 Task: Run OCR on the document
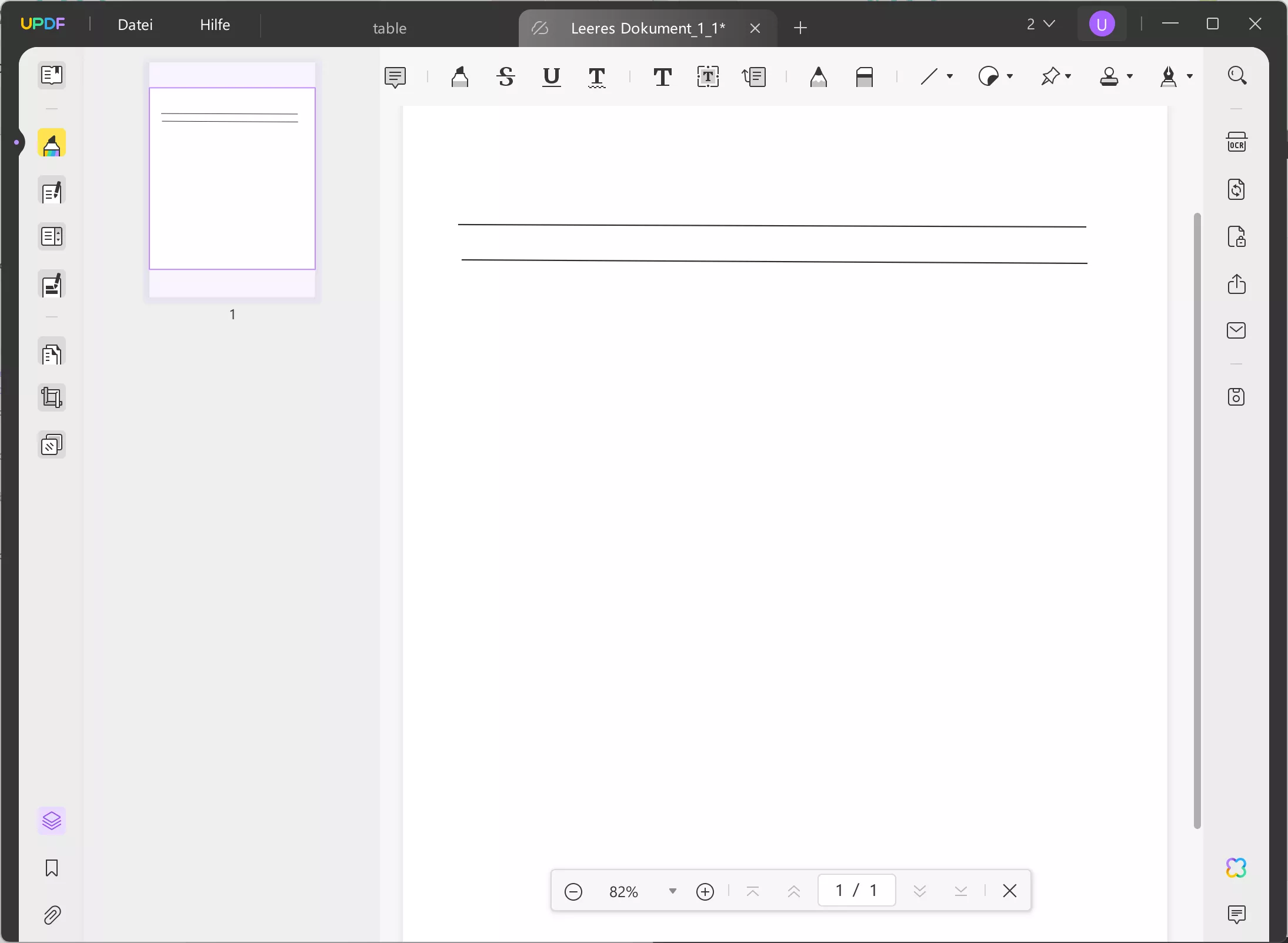point(1237,142)
